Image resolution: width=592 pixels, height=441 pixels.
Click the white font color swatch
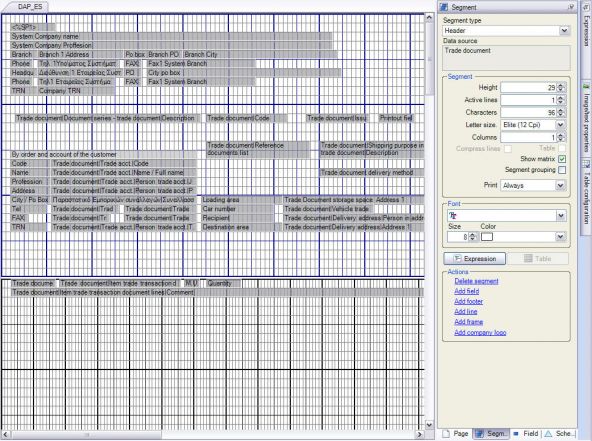click(x=487, y=237)
